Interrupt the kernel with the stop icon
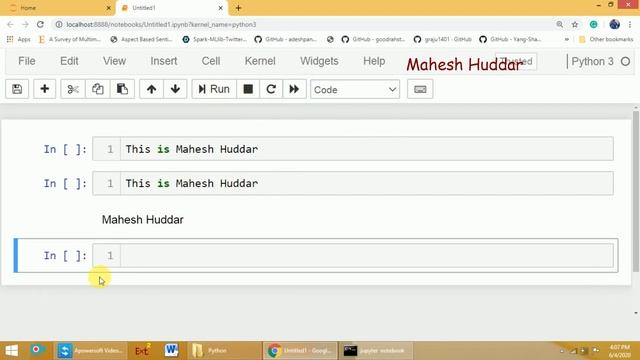 [248, 89]
